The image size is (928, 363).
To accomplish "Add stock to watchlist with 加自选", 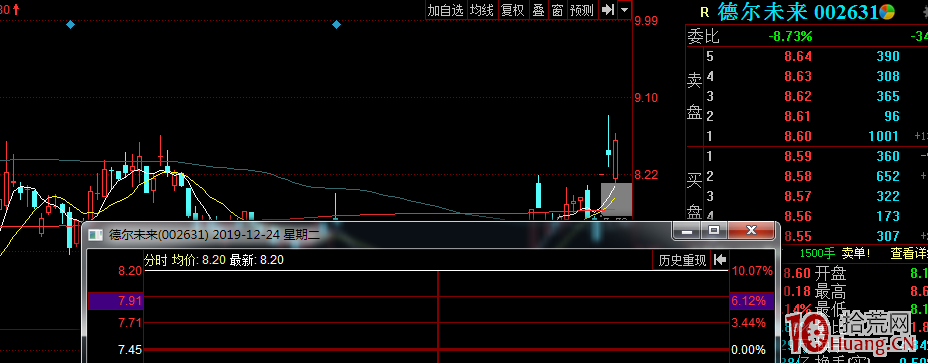I will click(446, 9).
